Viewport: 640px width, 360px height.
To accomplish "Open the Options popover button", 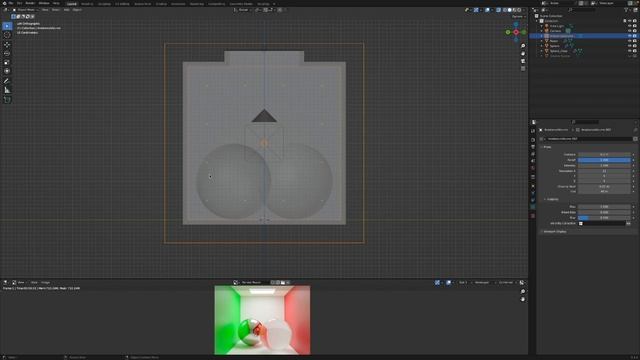I will tap(518, 16).
